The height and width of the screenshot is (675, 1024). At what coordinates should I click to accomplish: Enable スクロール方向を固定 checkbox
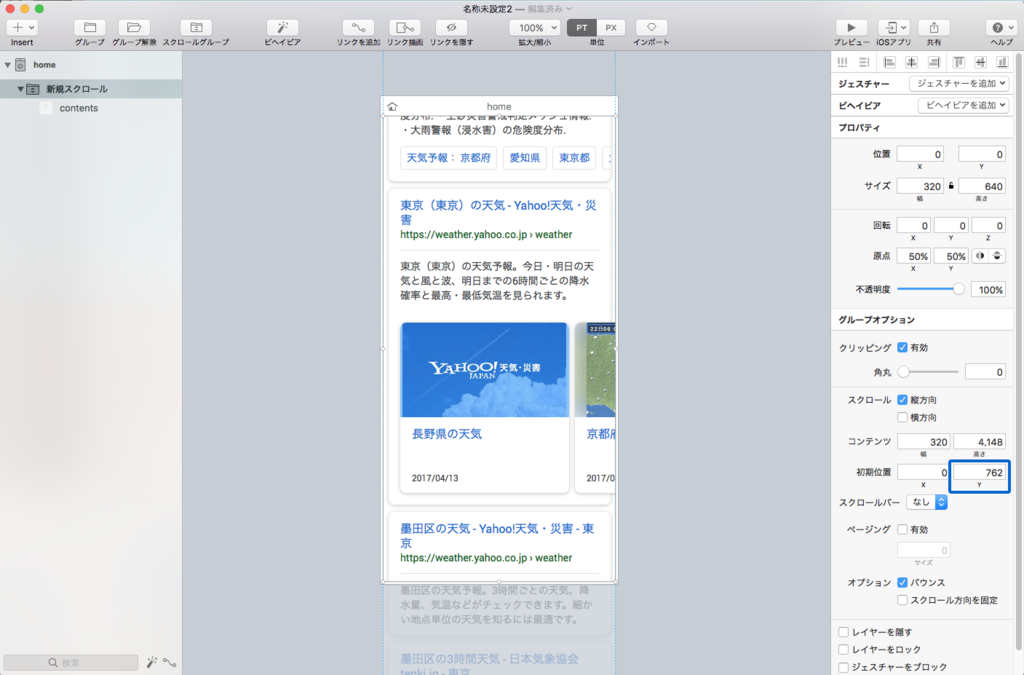[x=902, y=600]
